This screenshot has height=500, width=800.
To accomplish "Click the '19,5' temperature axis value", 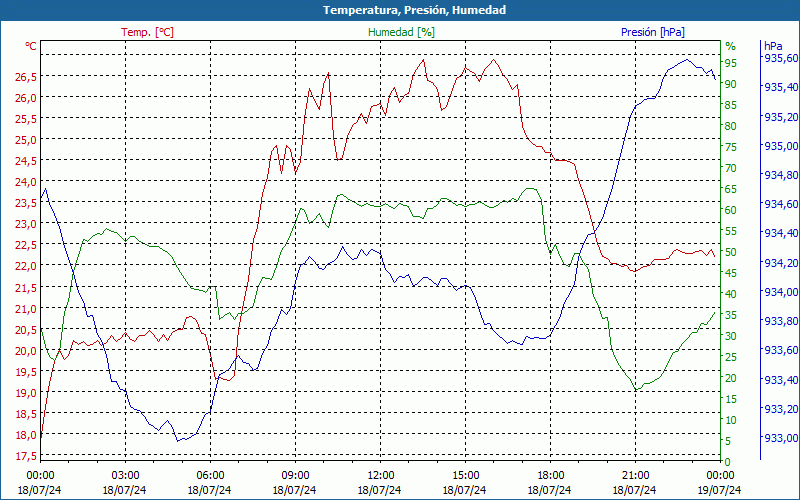I will [x=26, y=371].
